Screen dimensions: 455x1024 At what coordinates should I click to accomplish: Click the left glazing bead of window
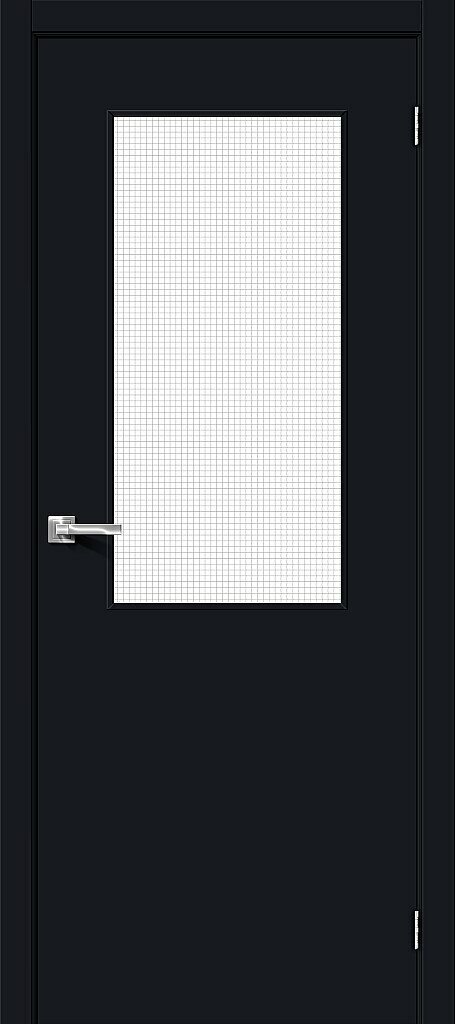click(111, 360)
